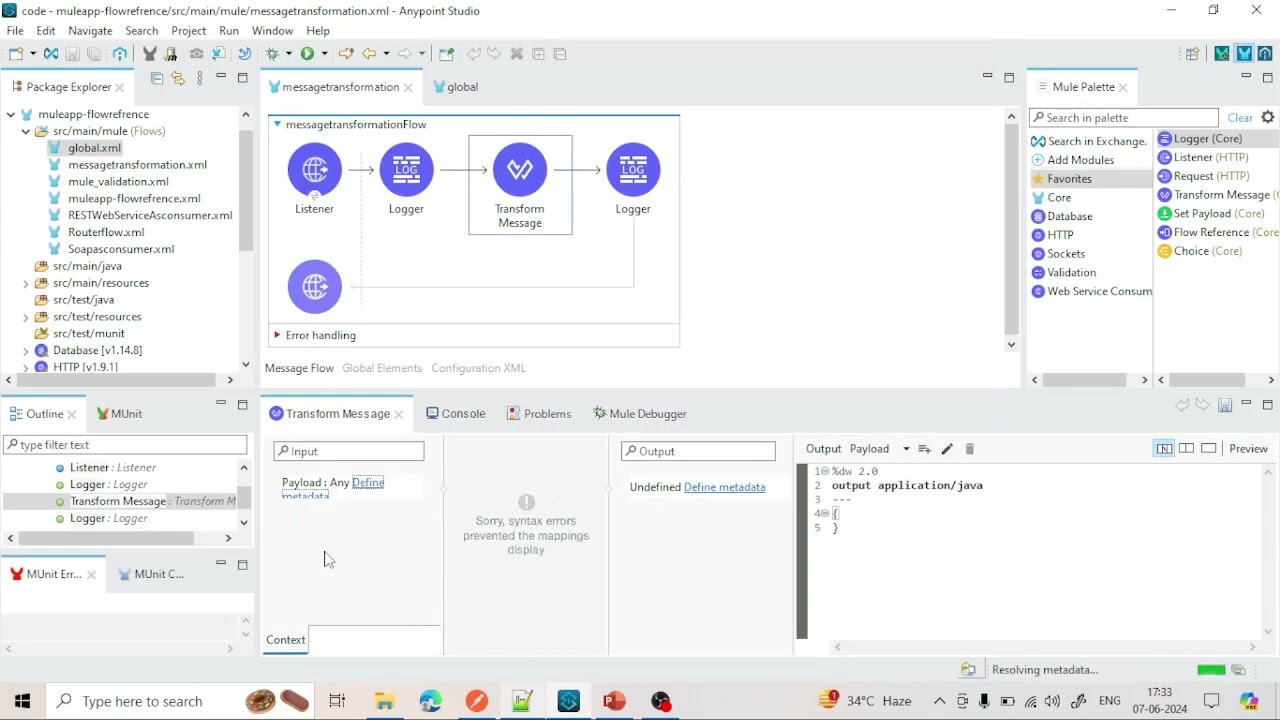Open the Output Payload target dropdown

tap(905, 449)
